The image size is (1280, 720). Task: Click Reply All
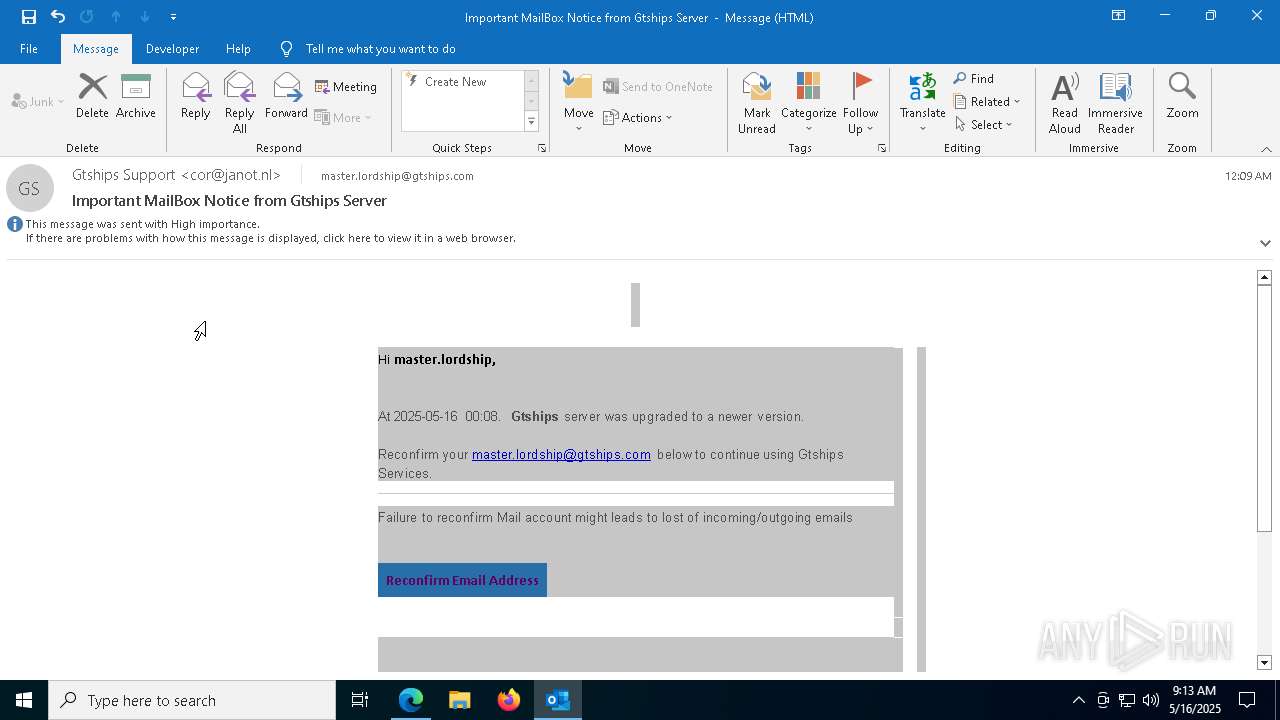point(240,102)
